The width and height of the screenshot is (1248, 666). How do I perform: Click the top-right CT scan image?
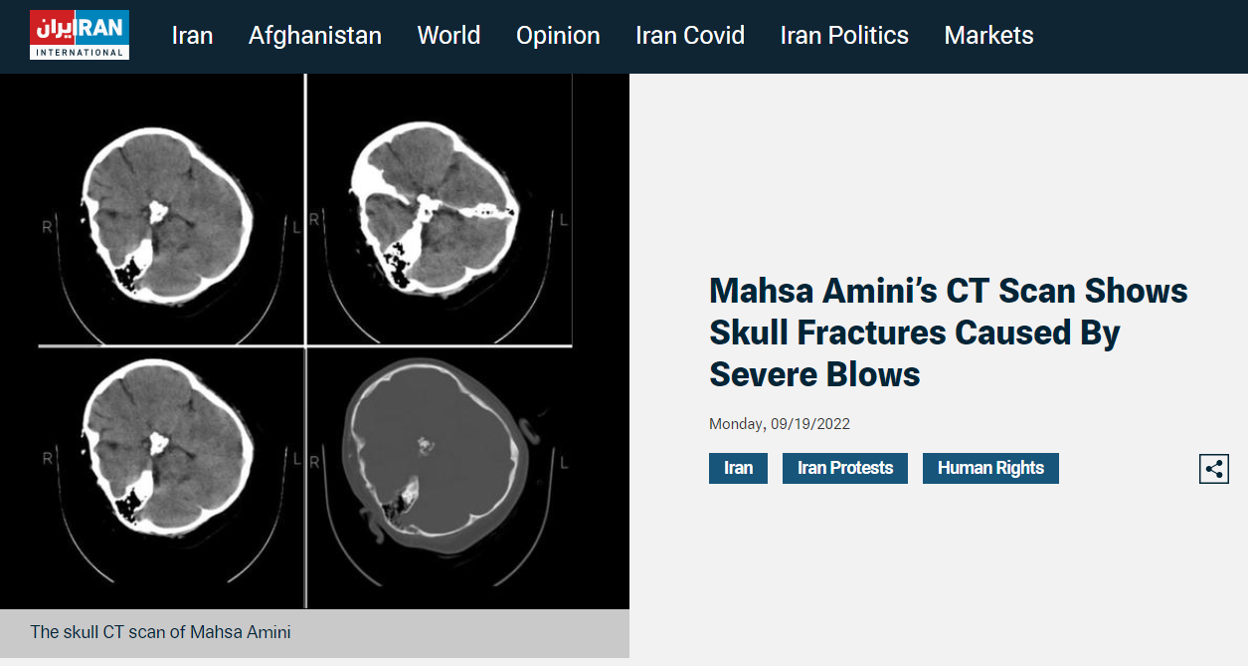pos(437,208)
